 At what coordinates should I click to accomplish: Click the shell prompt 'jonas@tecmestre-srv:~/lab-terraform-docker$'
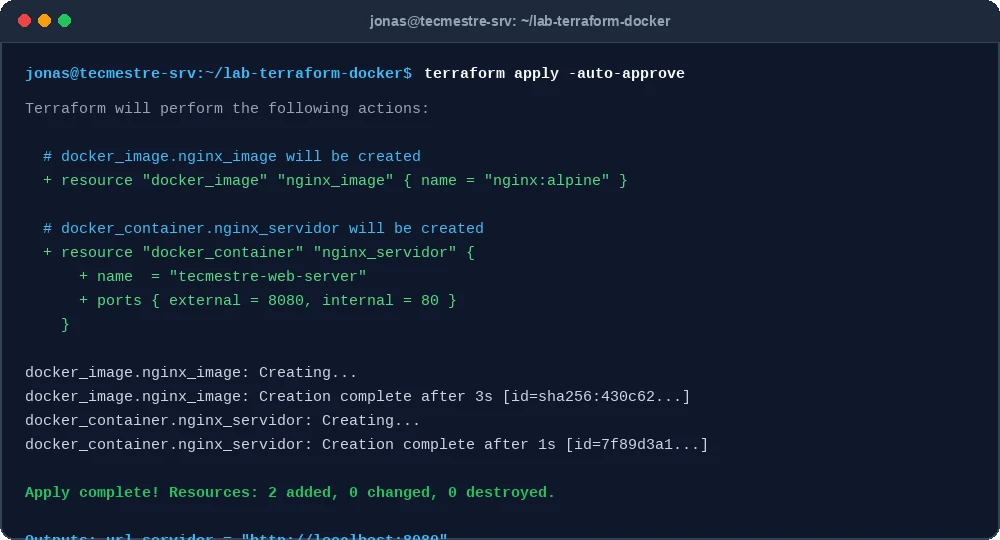click(219, 73)
